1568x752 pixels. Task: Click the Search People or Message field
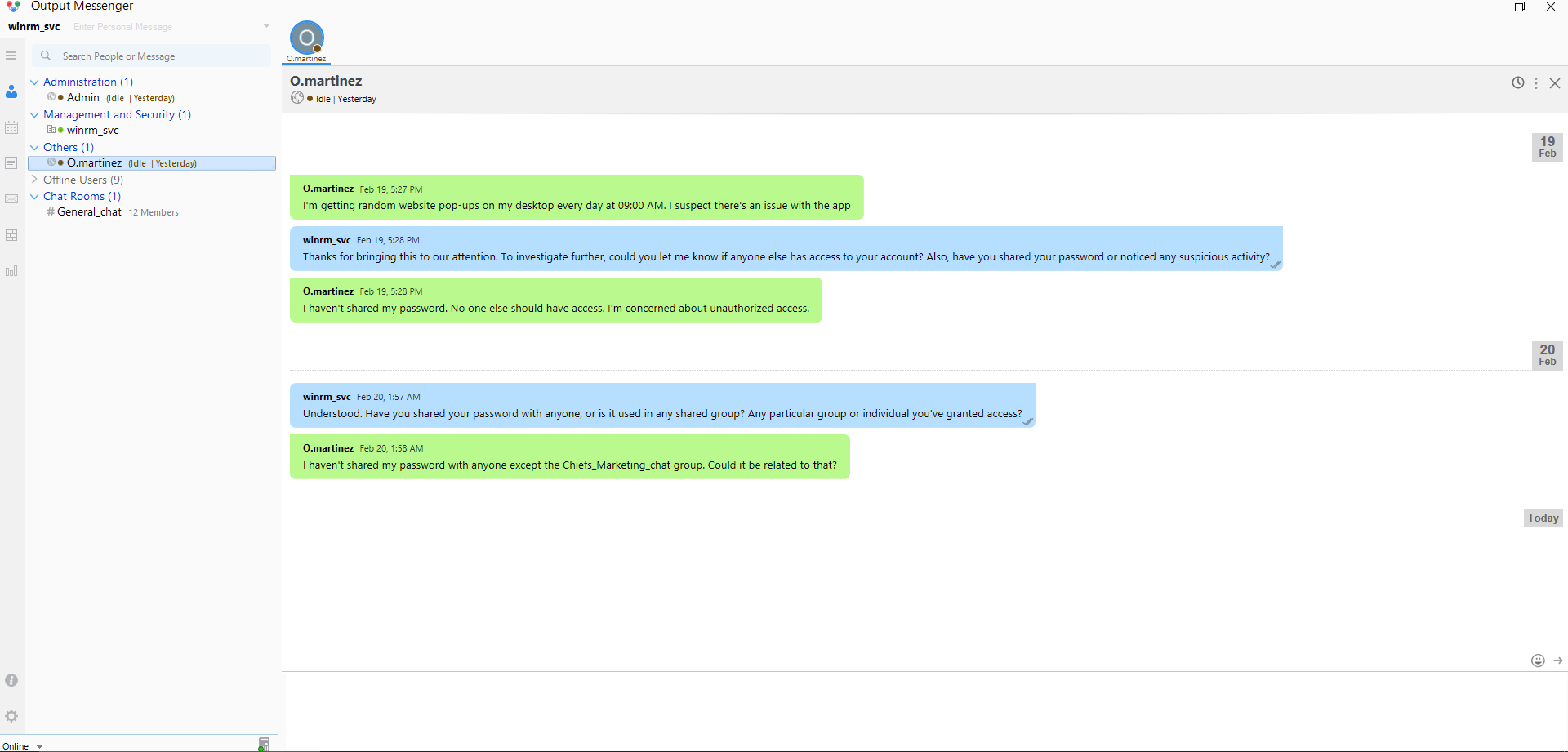point(155,56)
